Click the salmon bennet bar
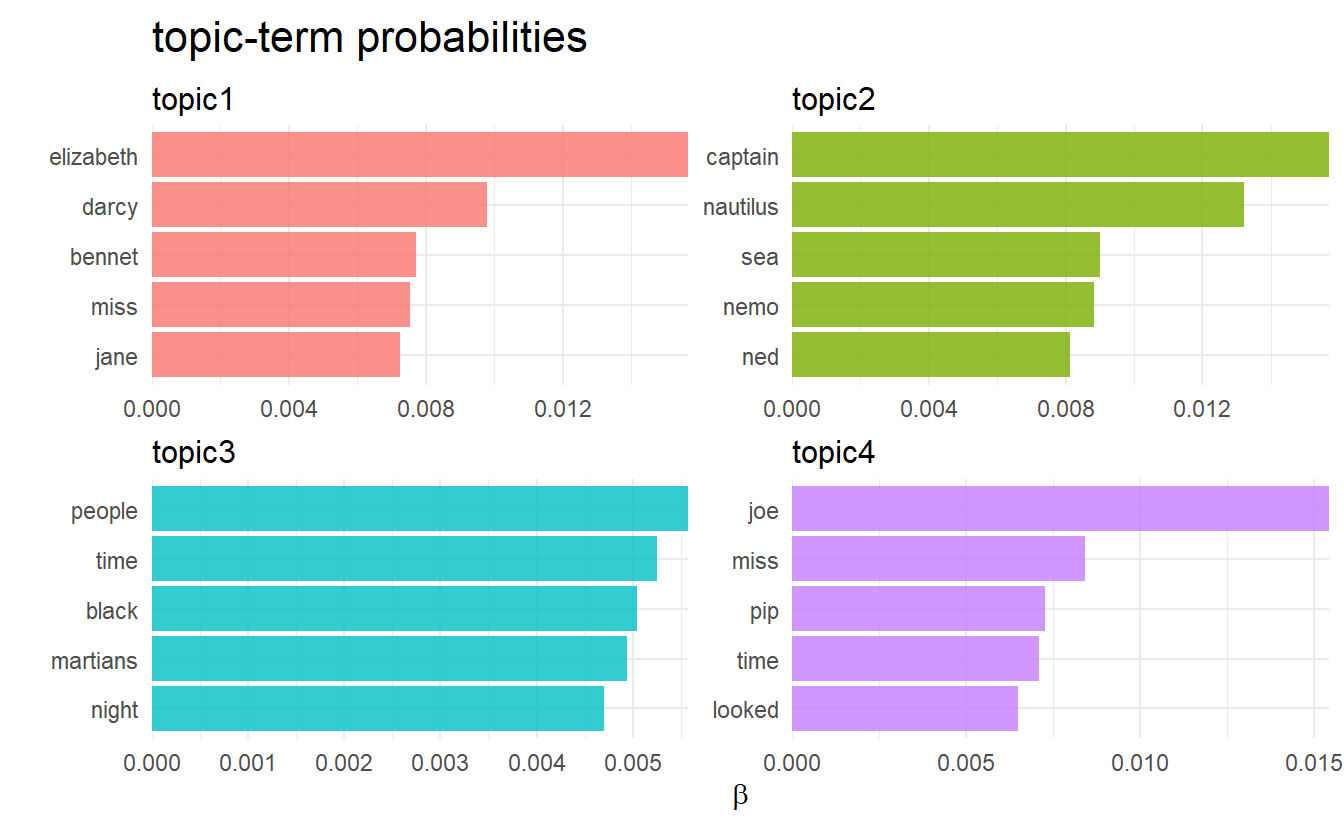This screenshot has width=1344, height=830. pos(284,255)
